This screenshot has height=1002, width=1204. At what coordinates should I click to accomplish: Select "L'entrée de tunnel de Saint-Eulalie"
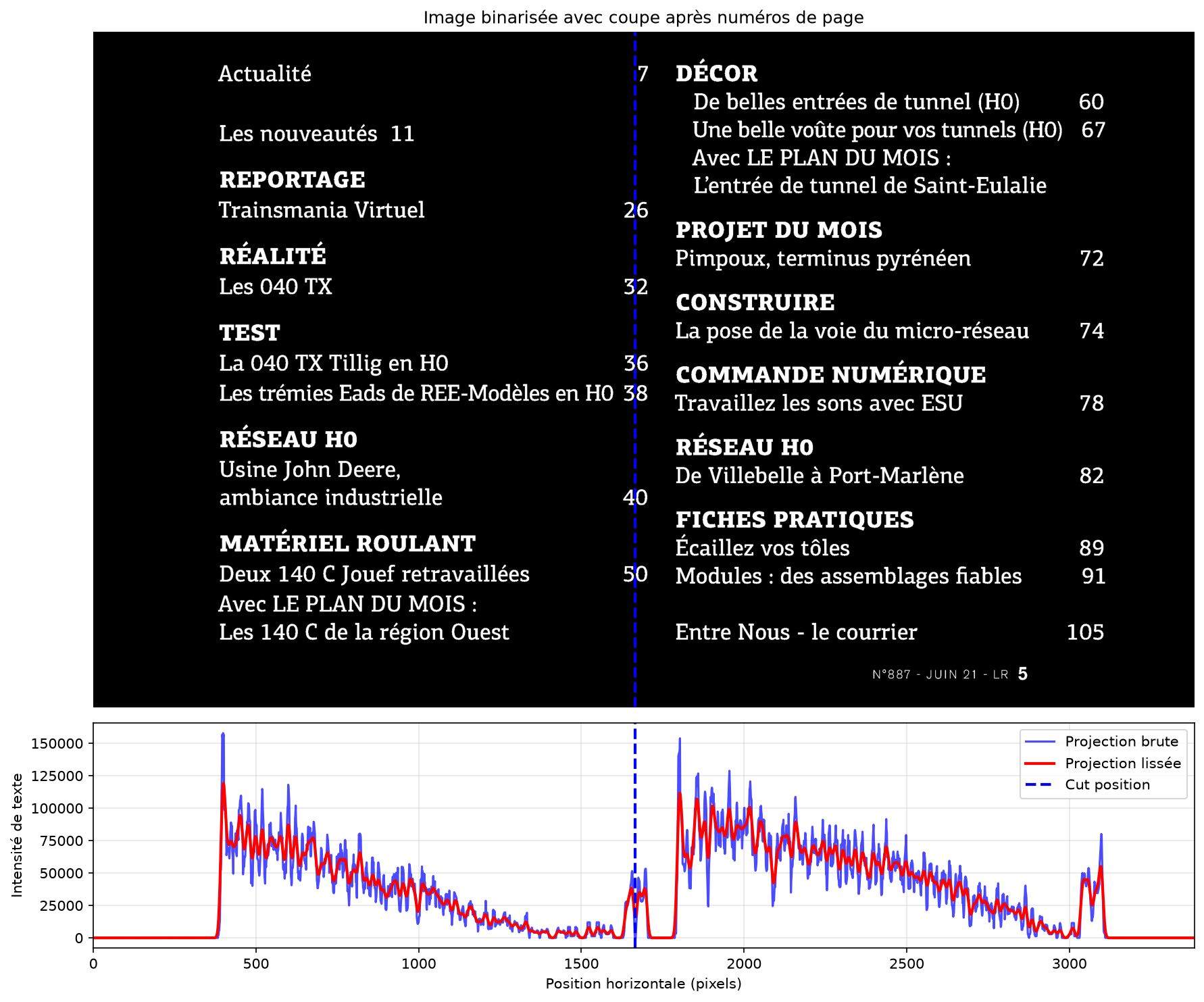(x=870, y=186)
